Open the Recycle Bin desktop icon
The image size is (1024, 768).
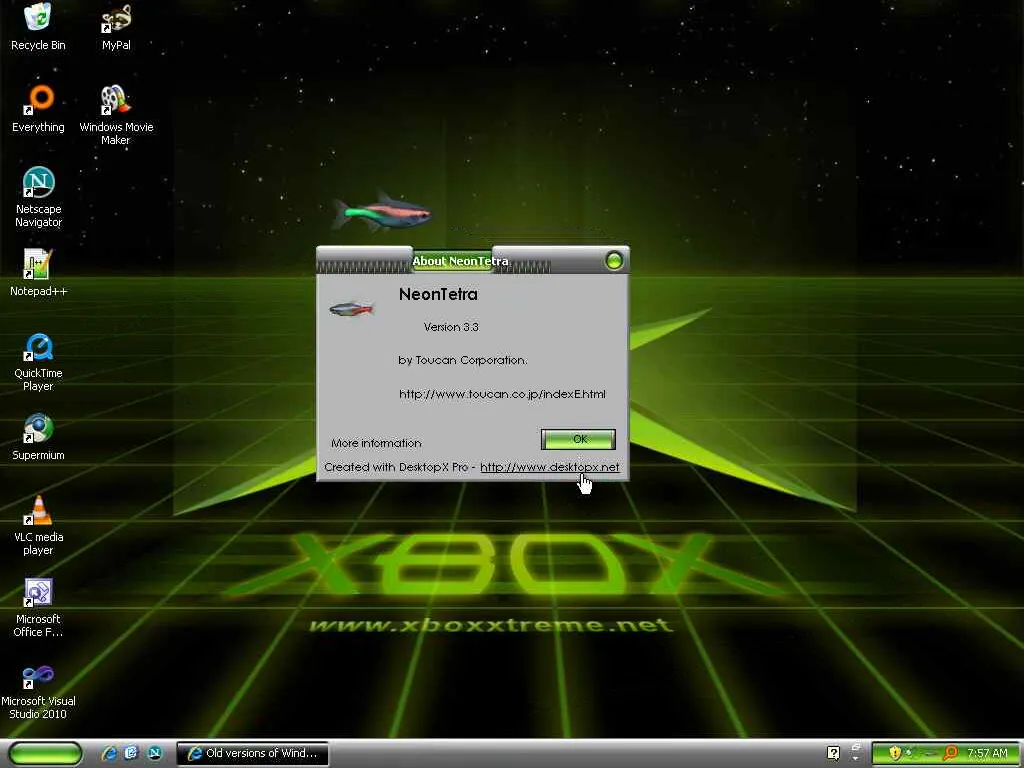[38, 27]
